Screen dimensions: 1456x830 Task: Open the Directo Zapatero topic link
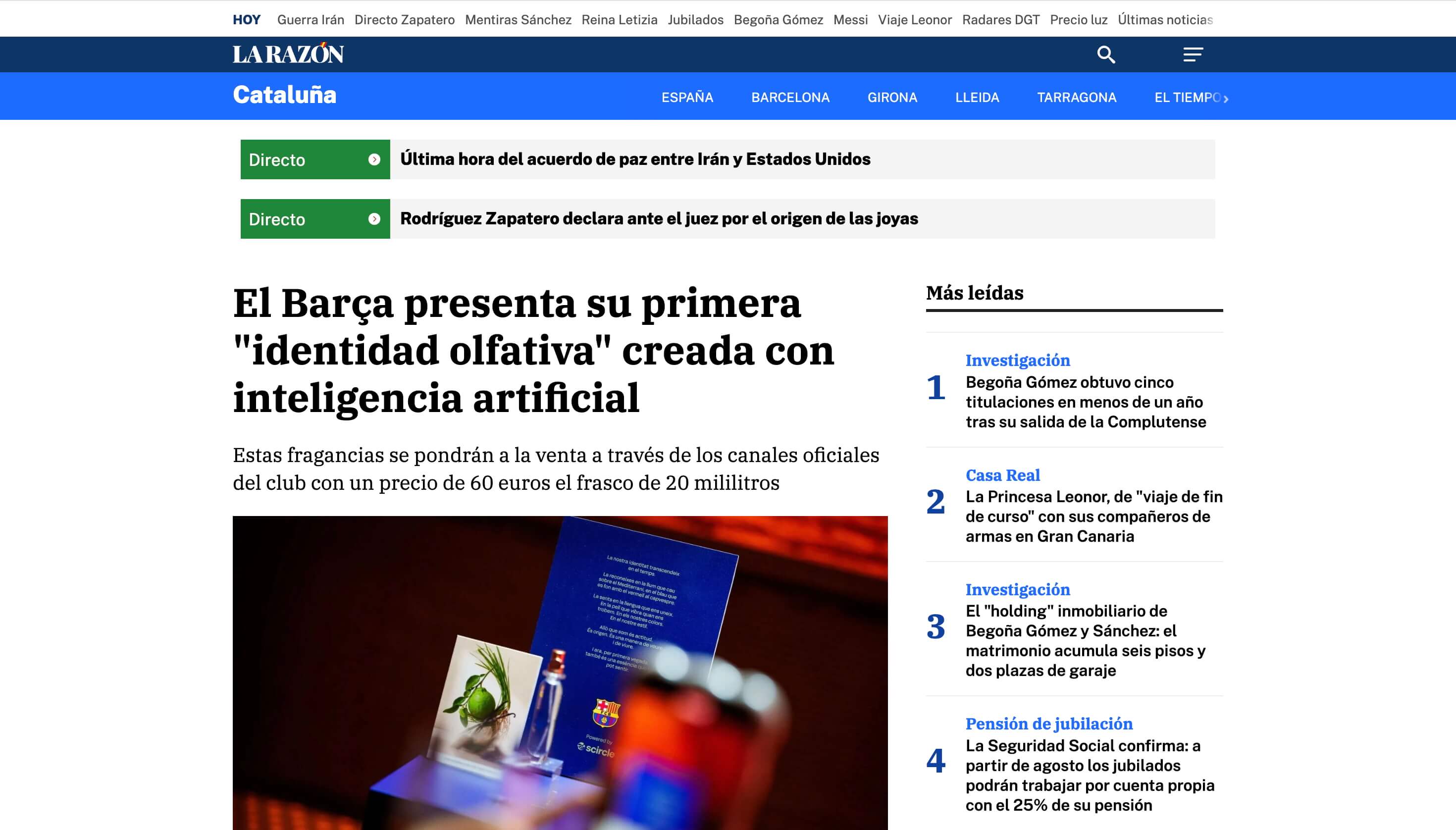click(x=405, y=20)
